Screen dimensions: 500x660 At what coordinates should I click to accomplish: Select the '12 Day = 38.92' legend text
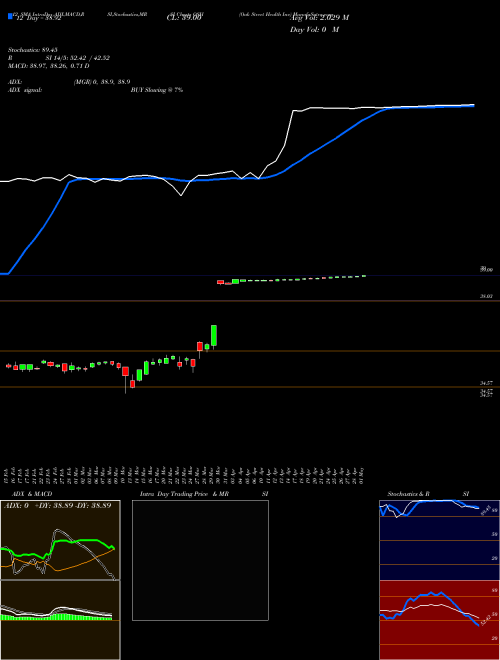(x=38, y=18)
